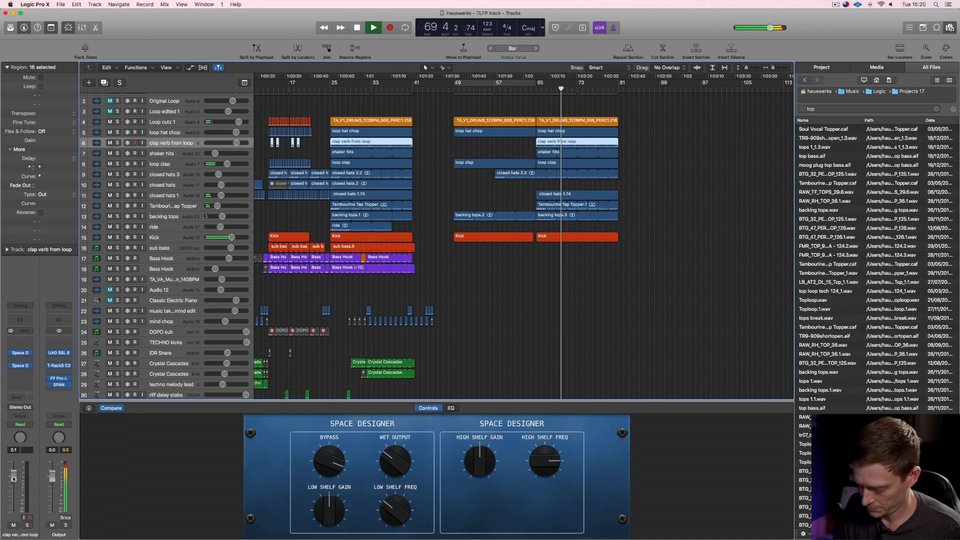Open the Editors scissors button

coord(96,28)
